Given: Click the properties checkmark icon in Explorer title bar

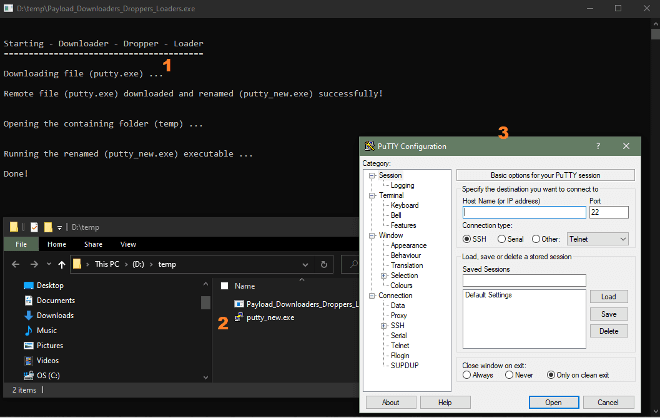Looking at the screenshot, I should pyautogui.click(x=34, y=227).
